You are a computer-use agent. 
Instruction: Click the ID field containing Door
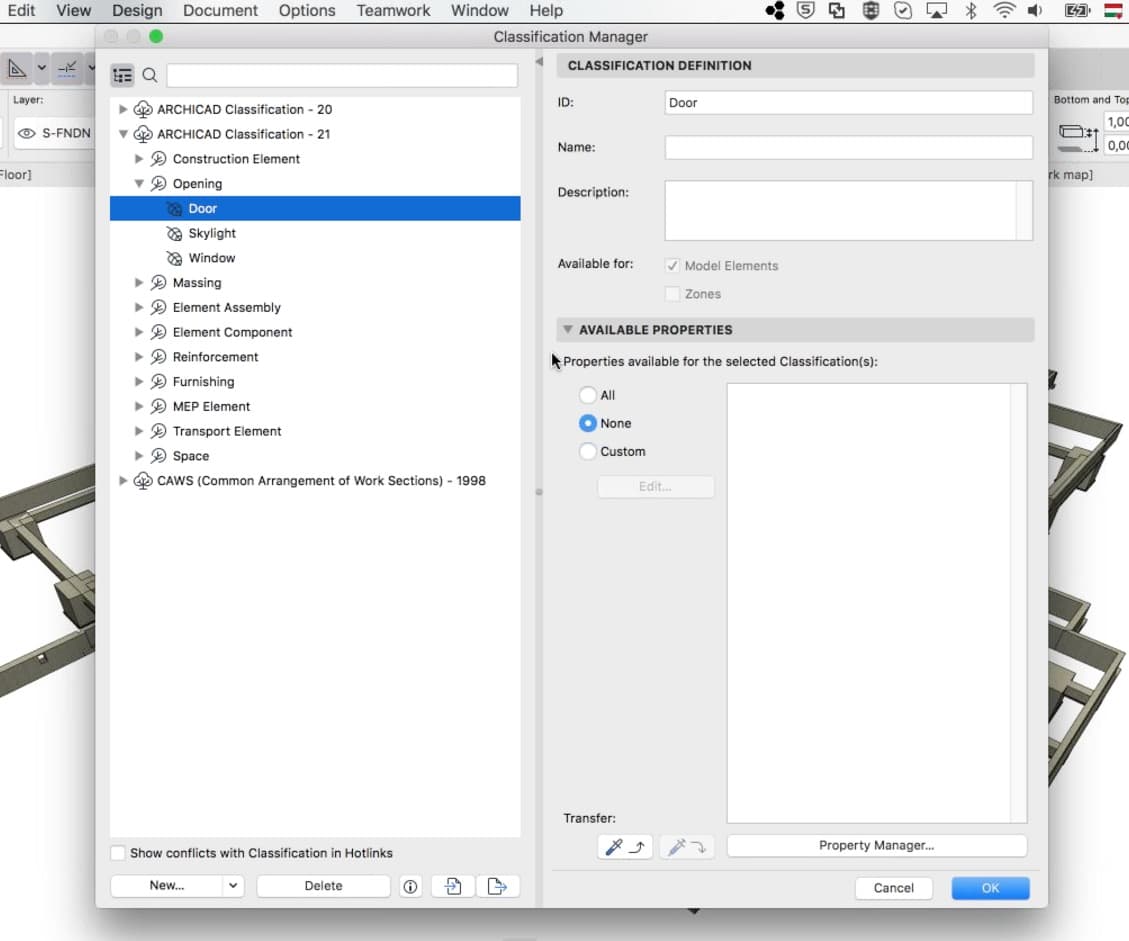point(848,103)
